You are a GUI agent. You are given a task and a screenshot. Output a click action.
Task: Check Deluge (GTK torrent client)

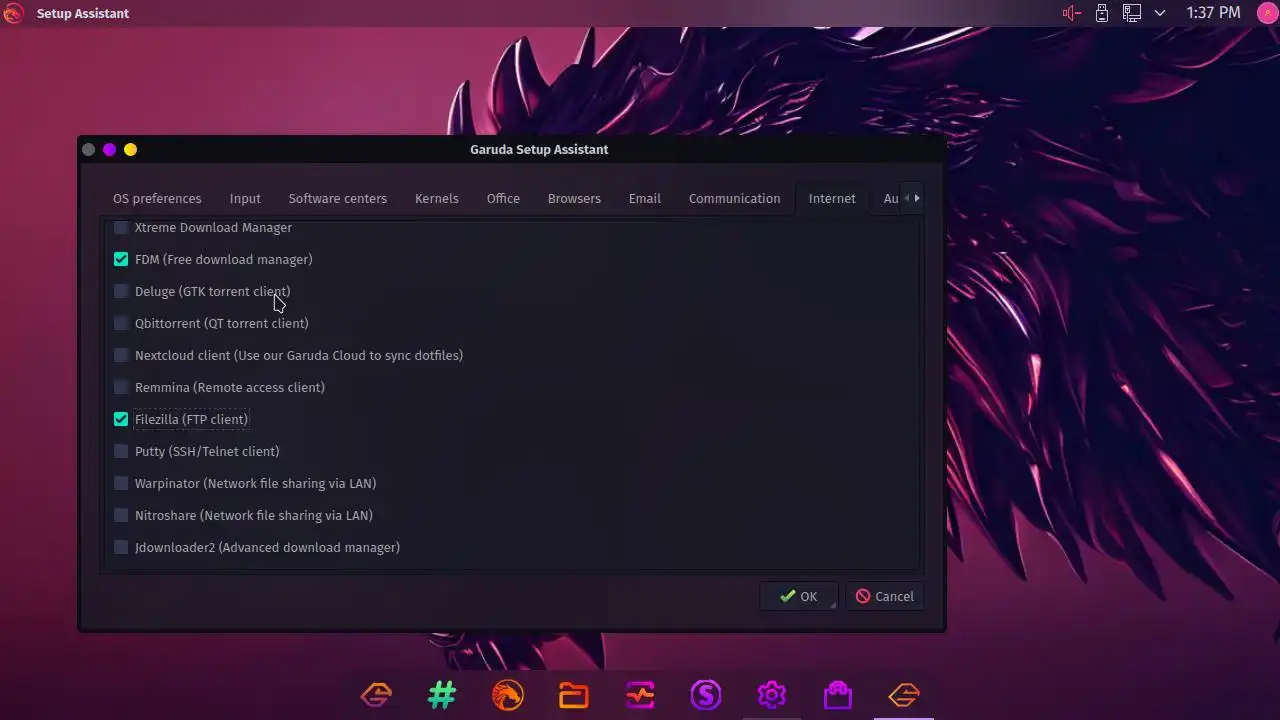point(121,291)
